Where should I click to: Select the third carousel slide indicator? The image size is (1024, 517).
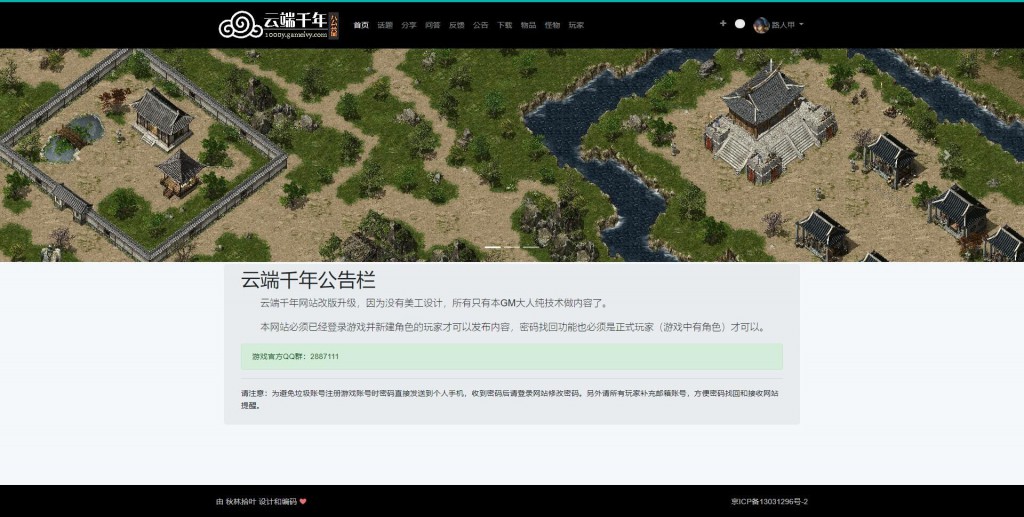click(x=532, y=247)
